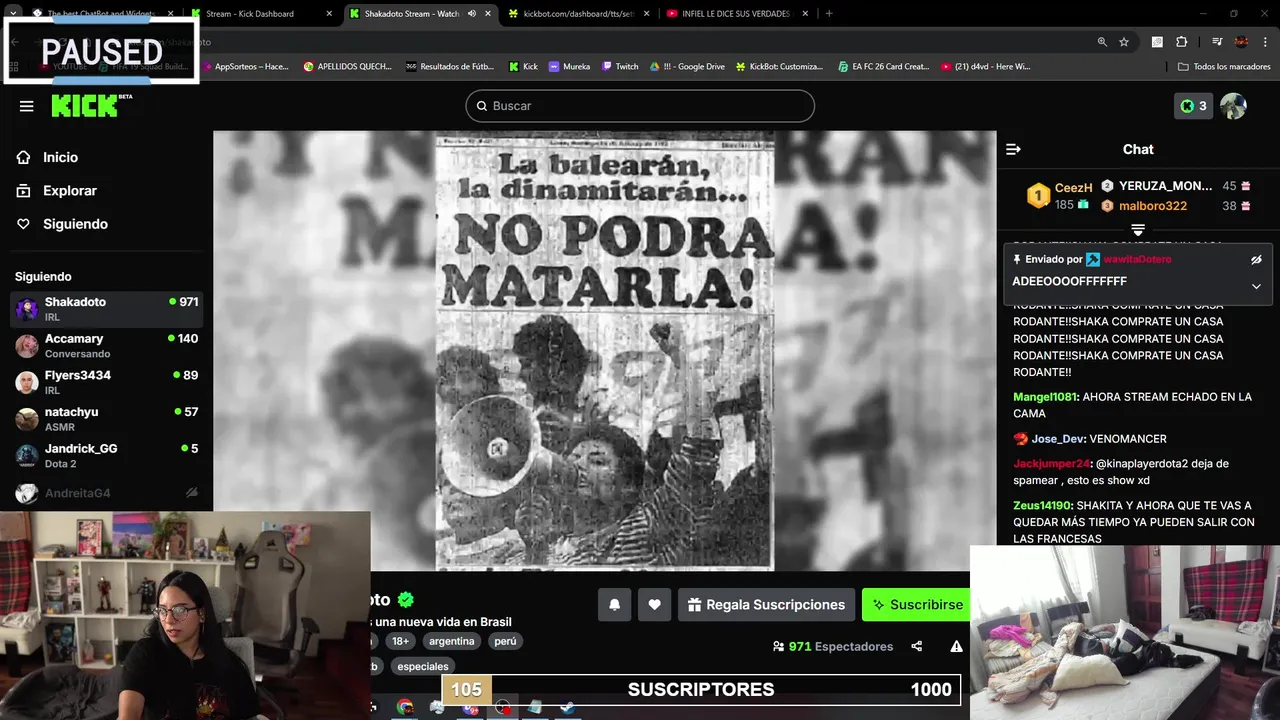Click the verified badge next to channel name
The height and width of the screenshot is (720, 1280).
pyautogui.click(x=405, y=600)
